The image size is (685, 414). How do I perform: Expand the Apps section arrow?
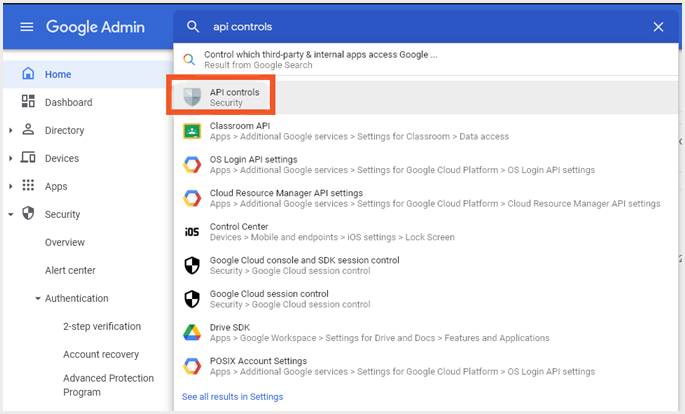coord(11,186)
